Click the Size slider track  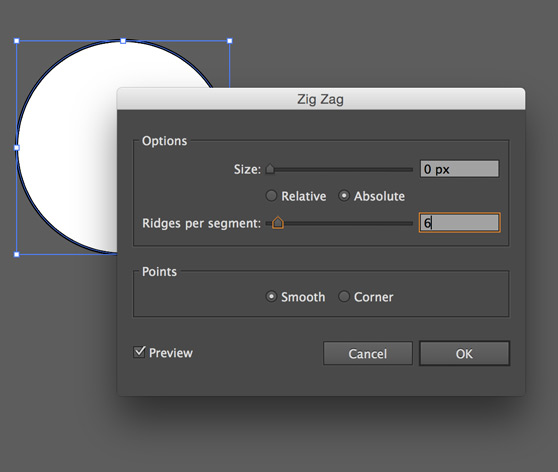[339, 170]
